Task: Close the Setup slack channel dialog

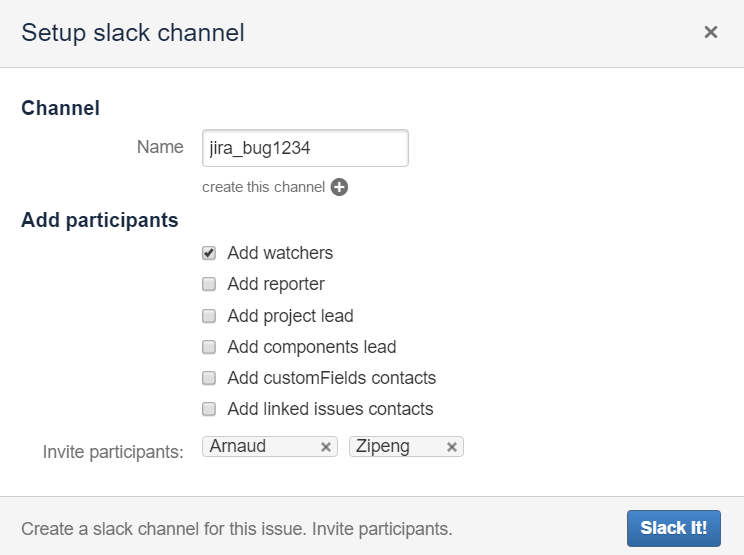Action: point(710,32)
